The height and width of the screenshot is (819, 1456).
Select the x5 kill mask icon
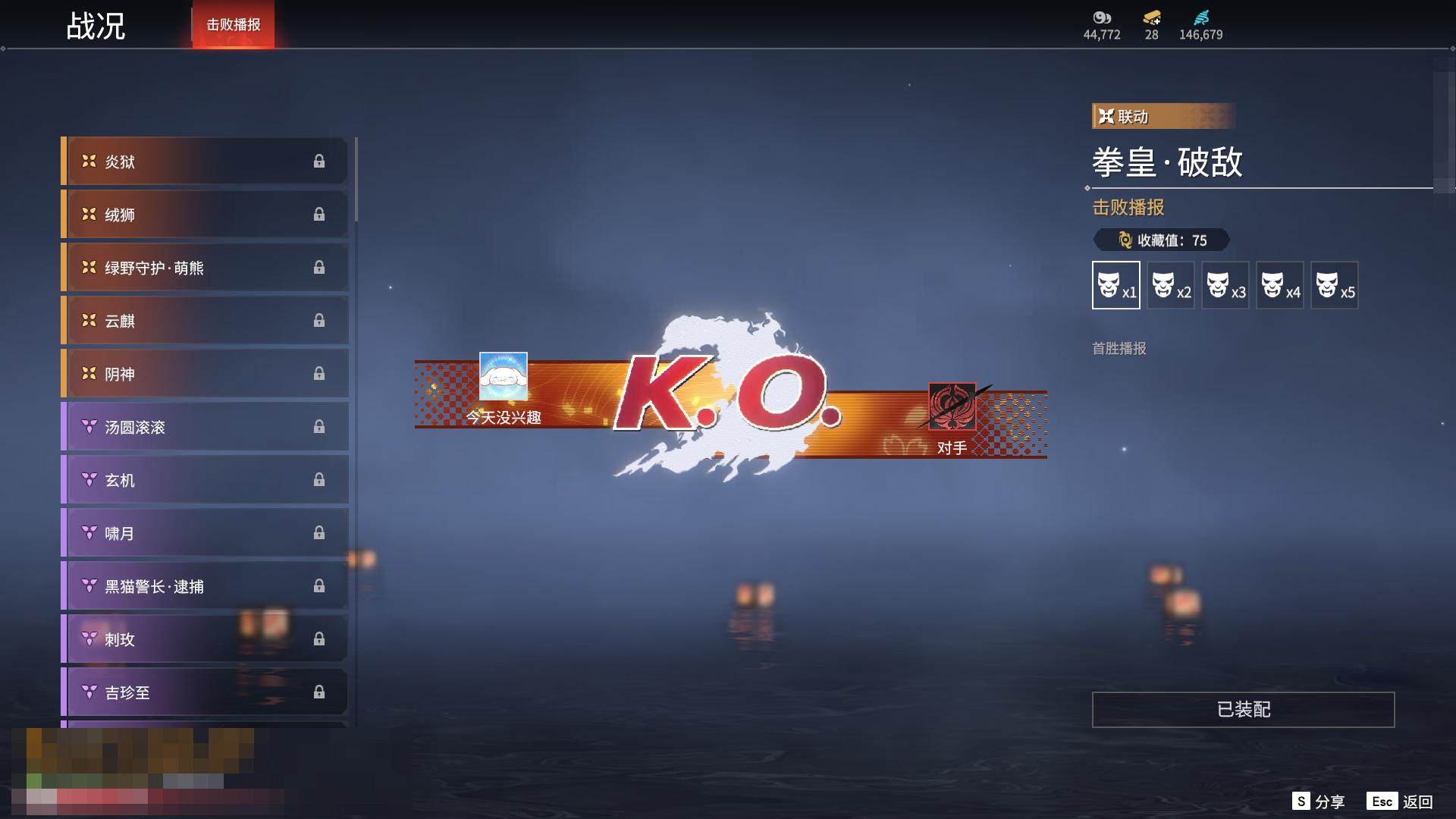1334,285
